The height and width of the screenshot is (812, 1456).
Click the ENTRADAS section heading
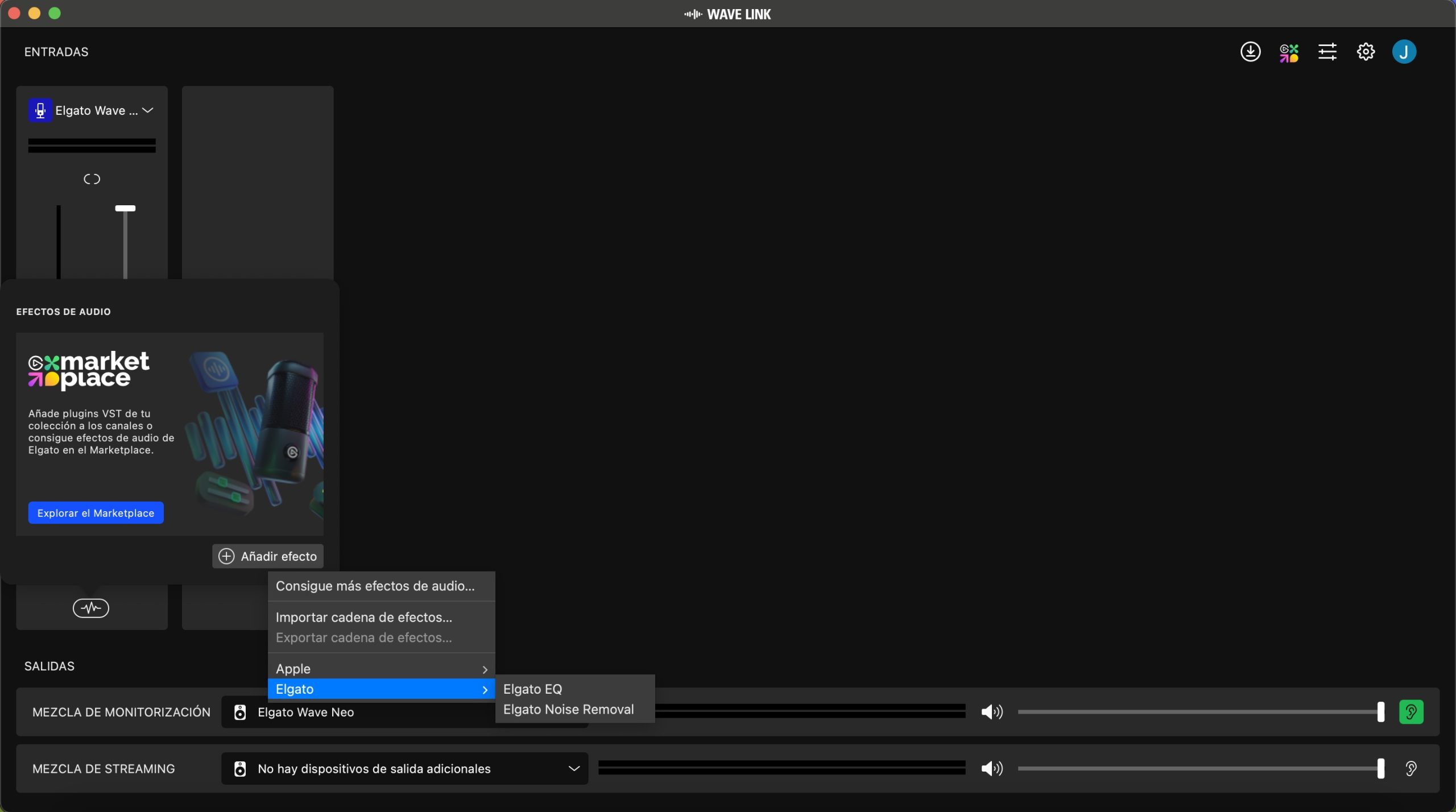pos(56,52)
